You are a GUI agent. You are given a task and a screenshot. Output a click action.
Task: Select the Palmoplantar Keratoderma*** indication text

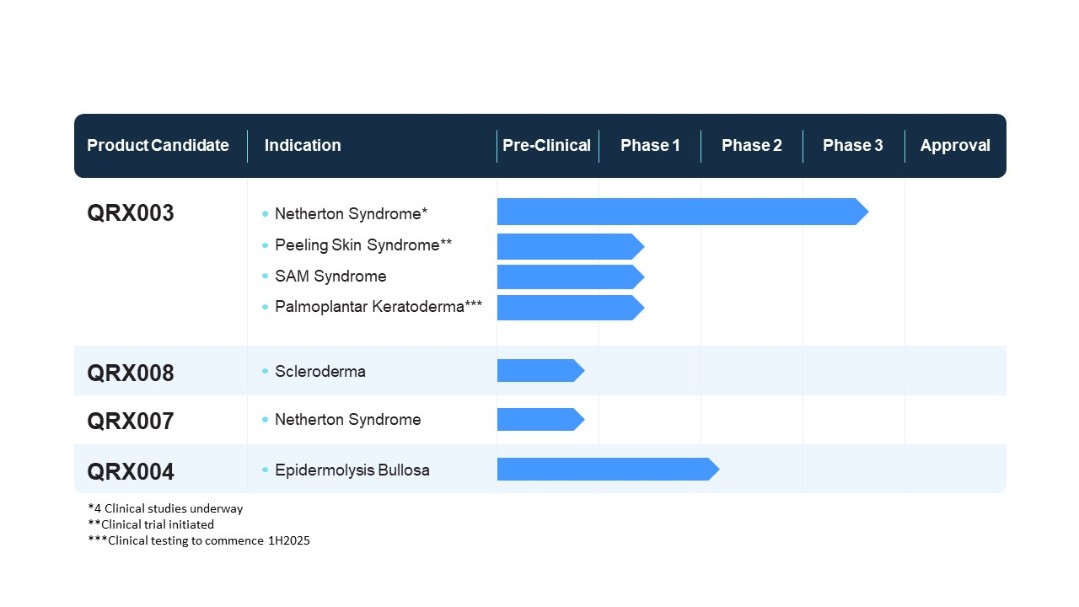click(x=378, y=307)
